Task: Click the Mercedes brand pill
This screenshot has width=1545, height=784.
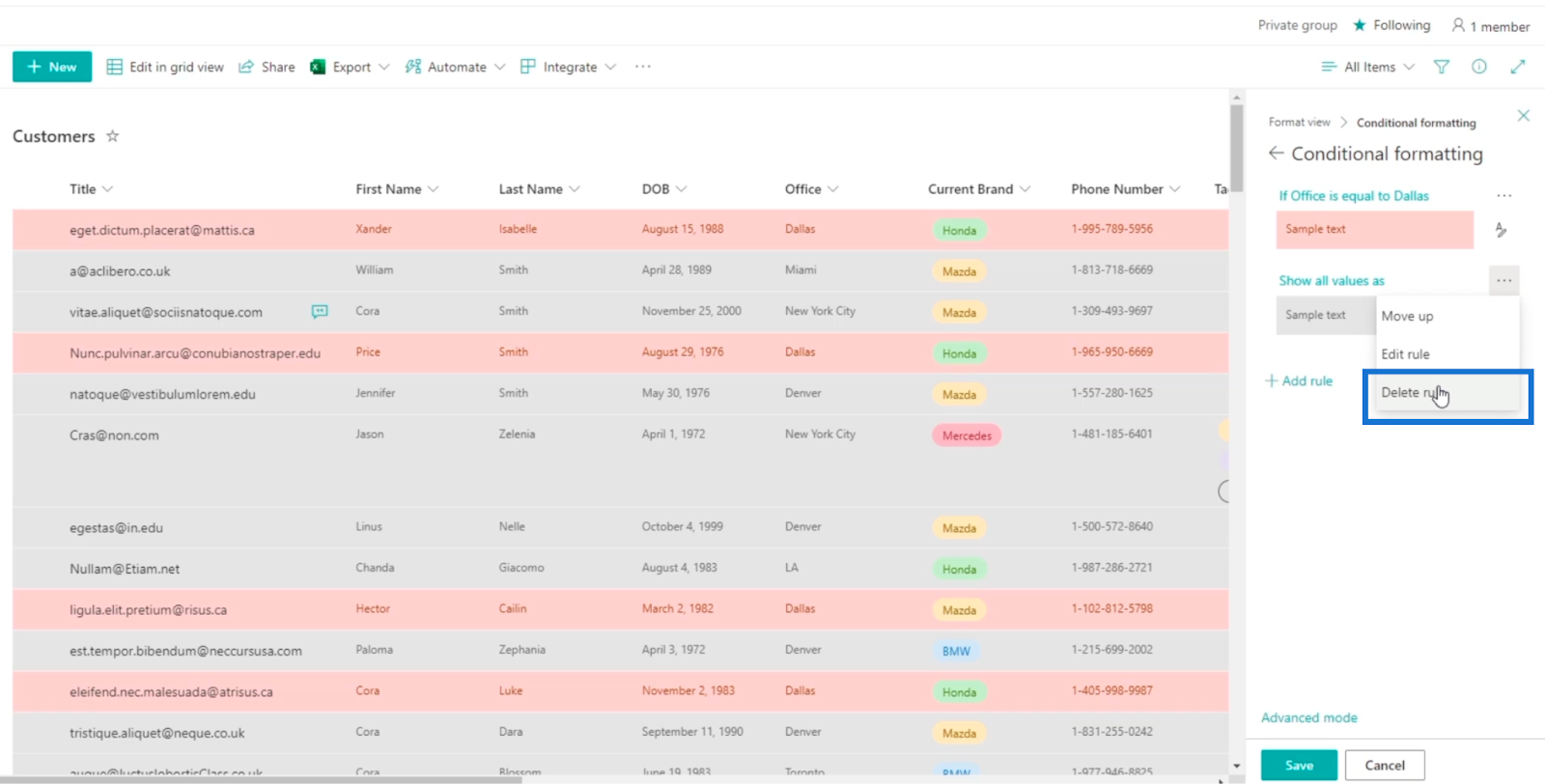Action: pyautogui.click(x=967, y=435)
